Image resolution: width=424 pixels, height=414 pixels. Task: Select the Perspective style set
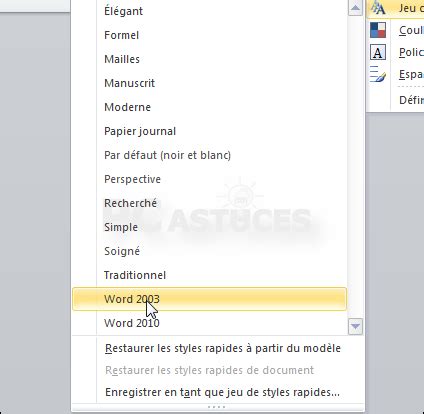pyautogui.click(x=209, y=179)
